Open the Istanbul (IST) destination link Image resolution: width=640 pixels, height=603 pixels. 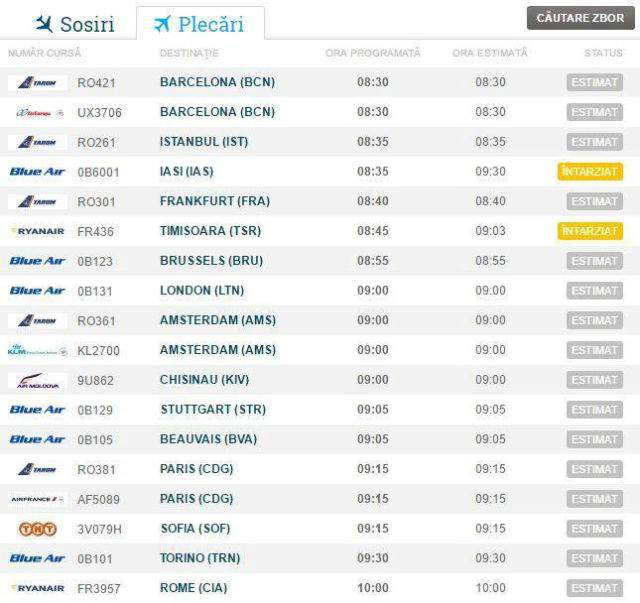(x=204, y=142)
